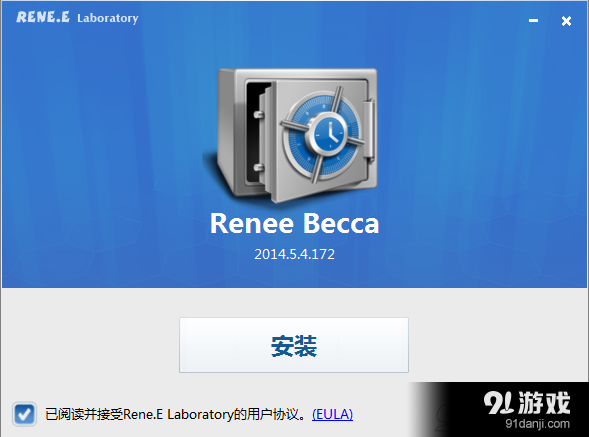Click the upper hinge of safe door
589x437 pixels.
258,115
